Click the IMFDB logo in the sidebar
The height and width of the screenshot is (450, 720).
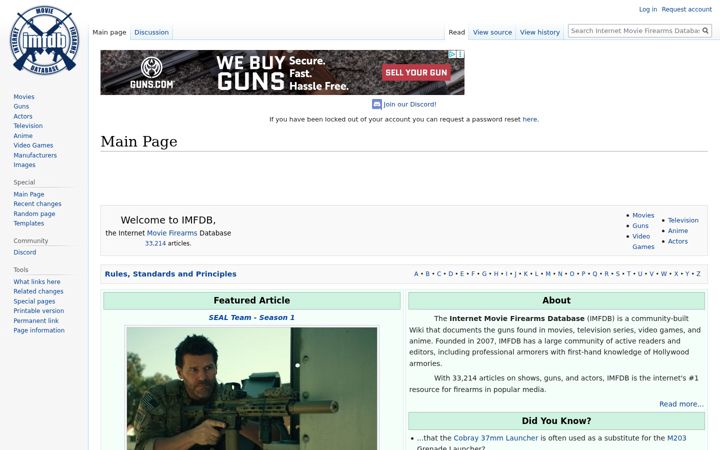tap(45, 40)
